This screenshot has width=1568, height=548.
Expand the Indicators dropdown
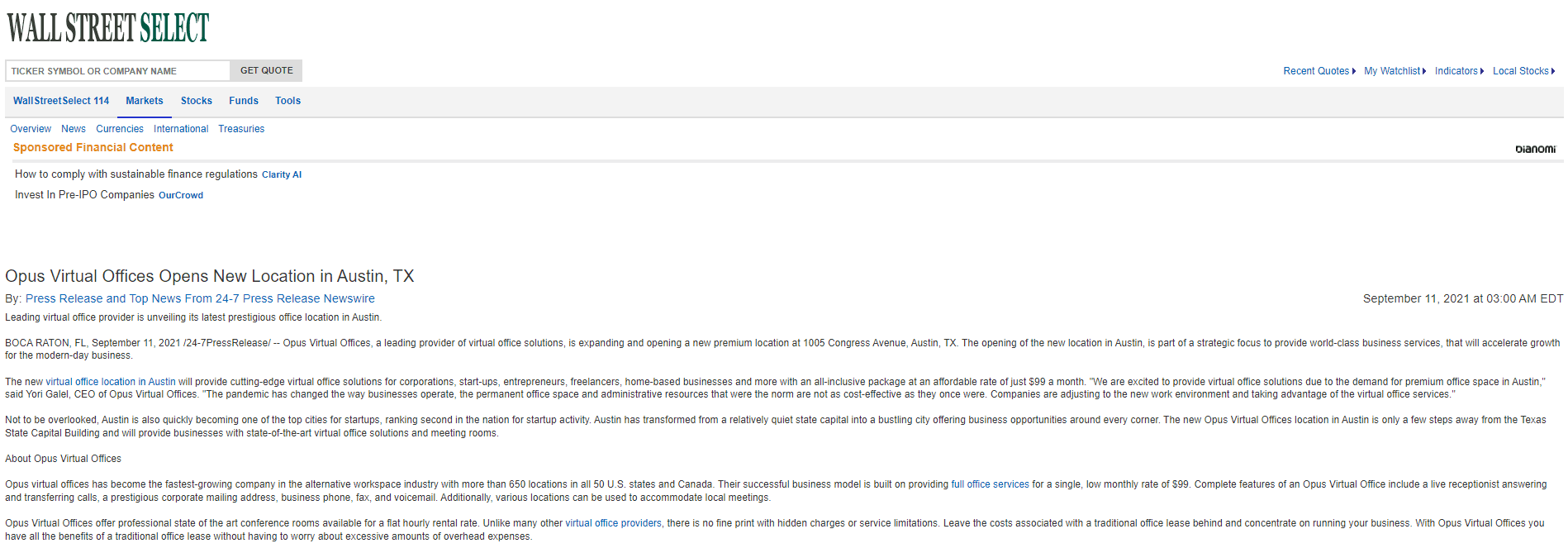coord(1458,71)
